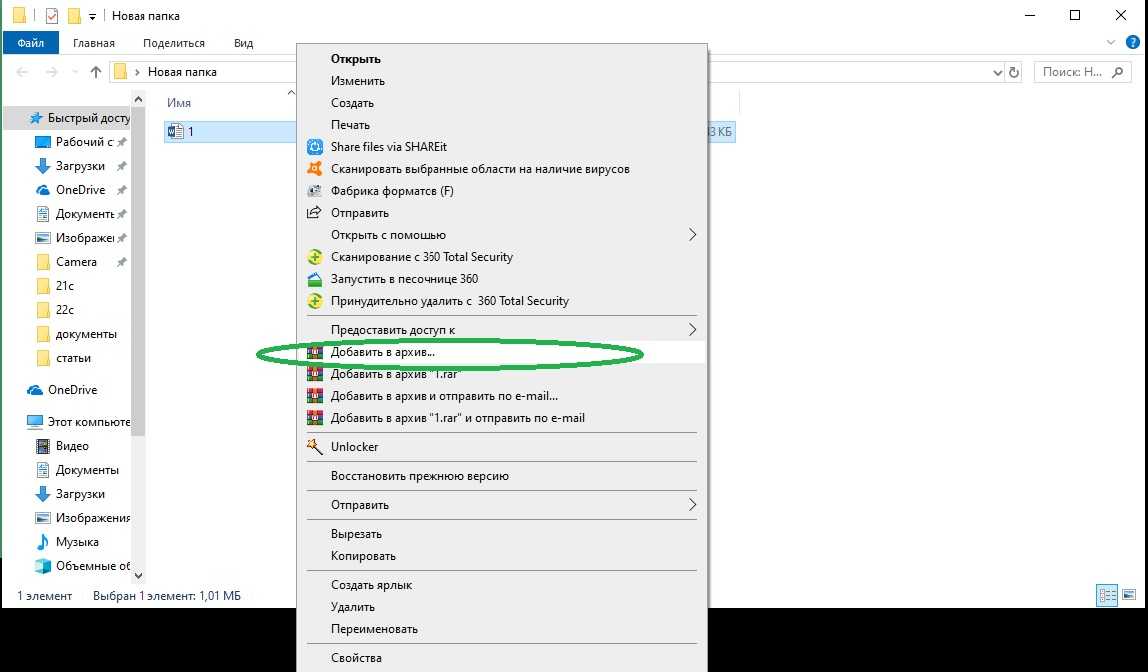Expand the 'Открыть с помощью' submenu

coord(692,235)
